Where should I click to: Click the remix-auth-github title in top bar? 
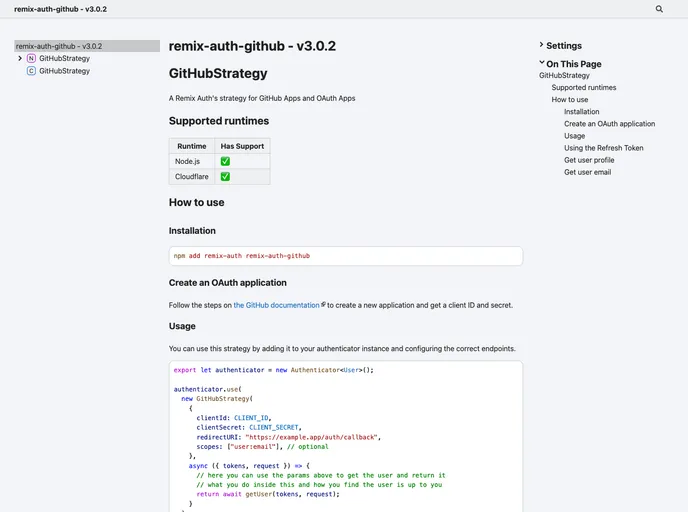click(61, 9)
